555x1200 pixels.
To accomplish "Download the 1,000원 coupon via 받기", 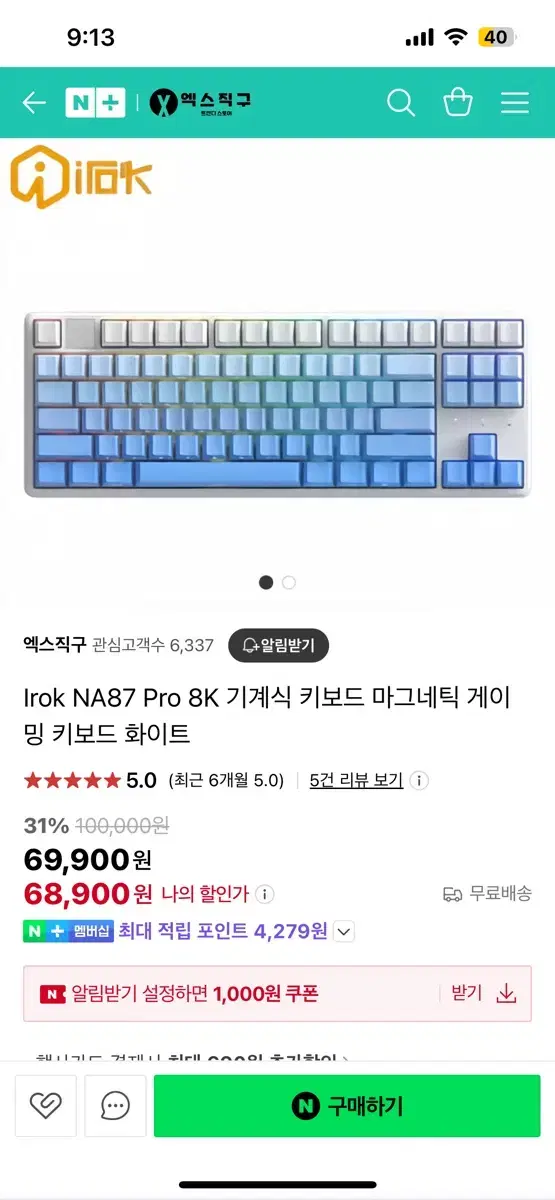I will click(x=484, y=993).
